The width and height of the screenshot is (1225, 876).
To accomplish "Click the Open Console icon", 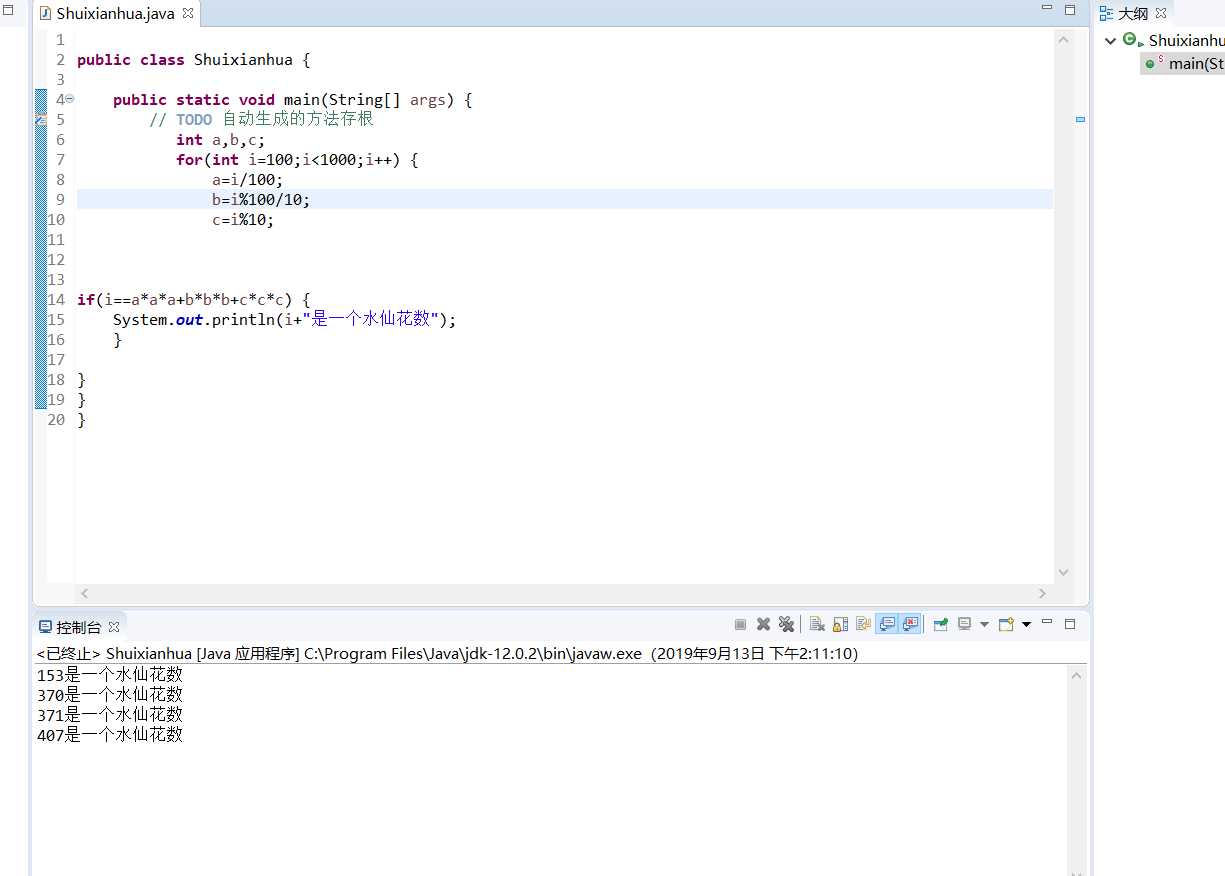I will pyautogui.click(x=1006, y=624).
